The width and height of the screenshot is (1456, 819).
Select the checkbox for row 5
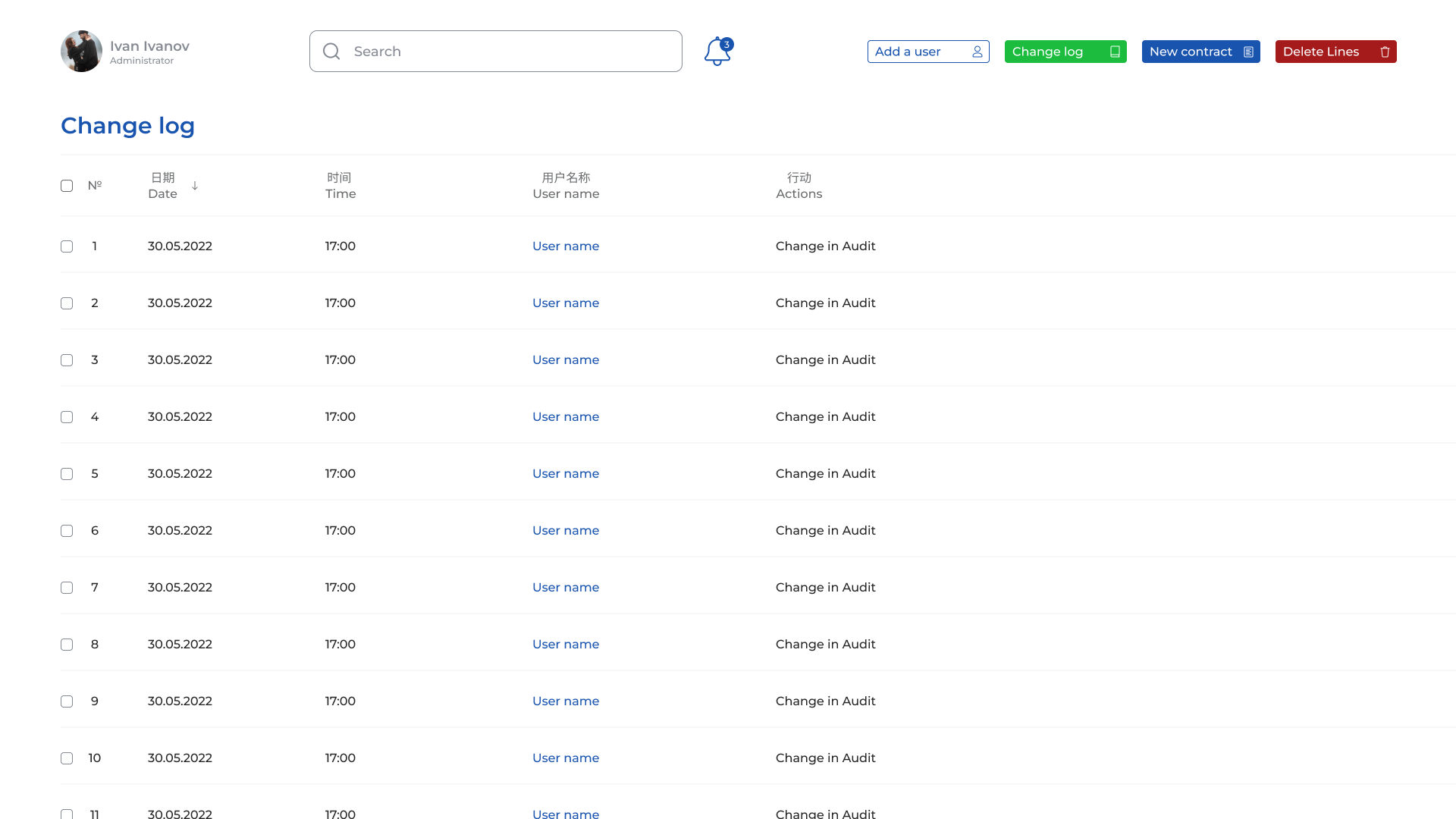[67, 474]
